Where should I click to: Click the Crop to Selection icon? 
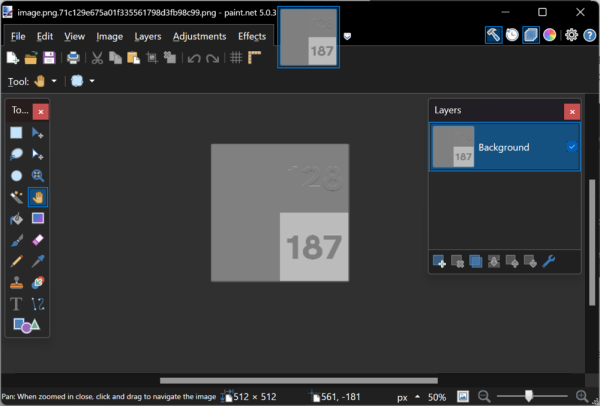[152, 58]
